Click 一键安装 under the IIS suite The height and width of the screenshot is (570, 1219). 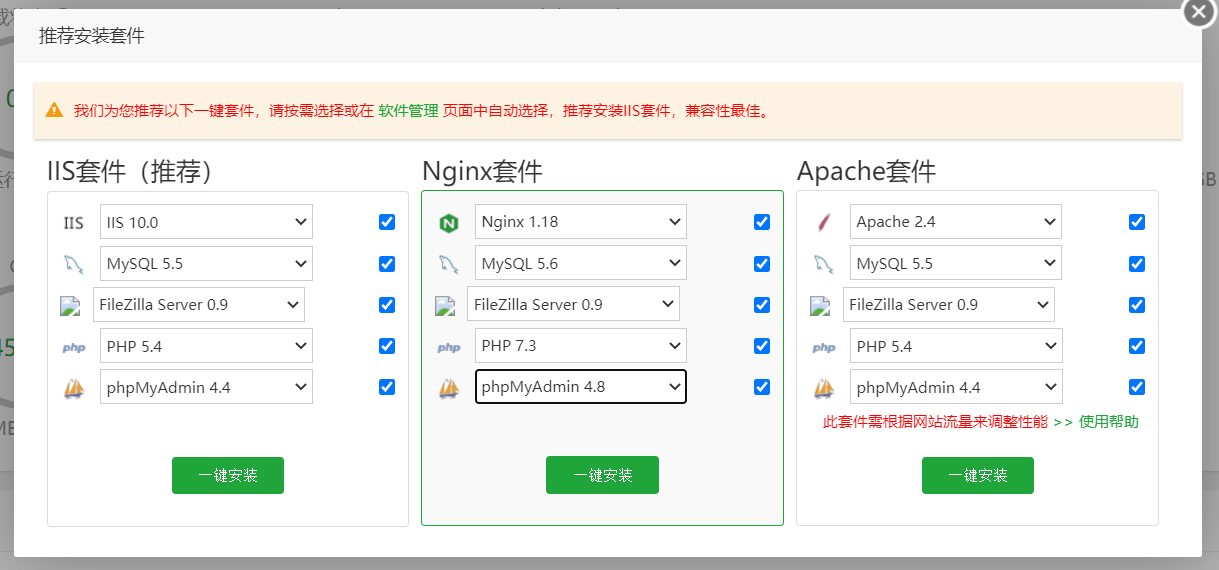click(228, 475)
